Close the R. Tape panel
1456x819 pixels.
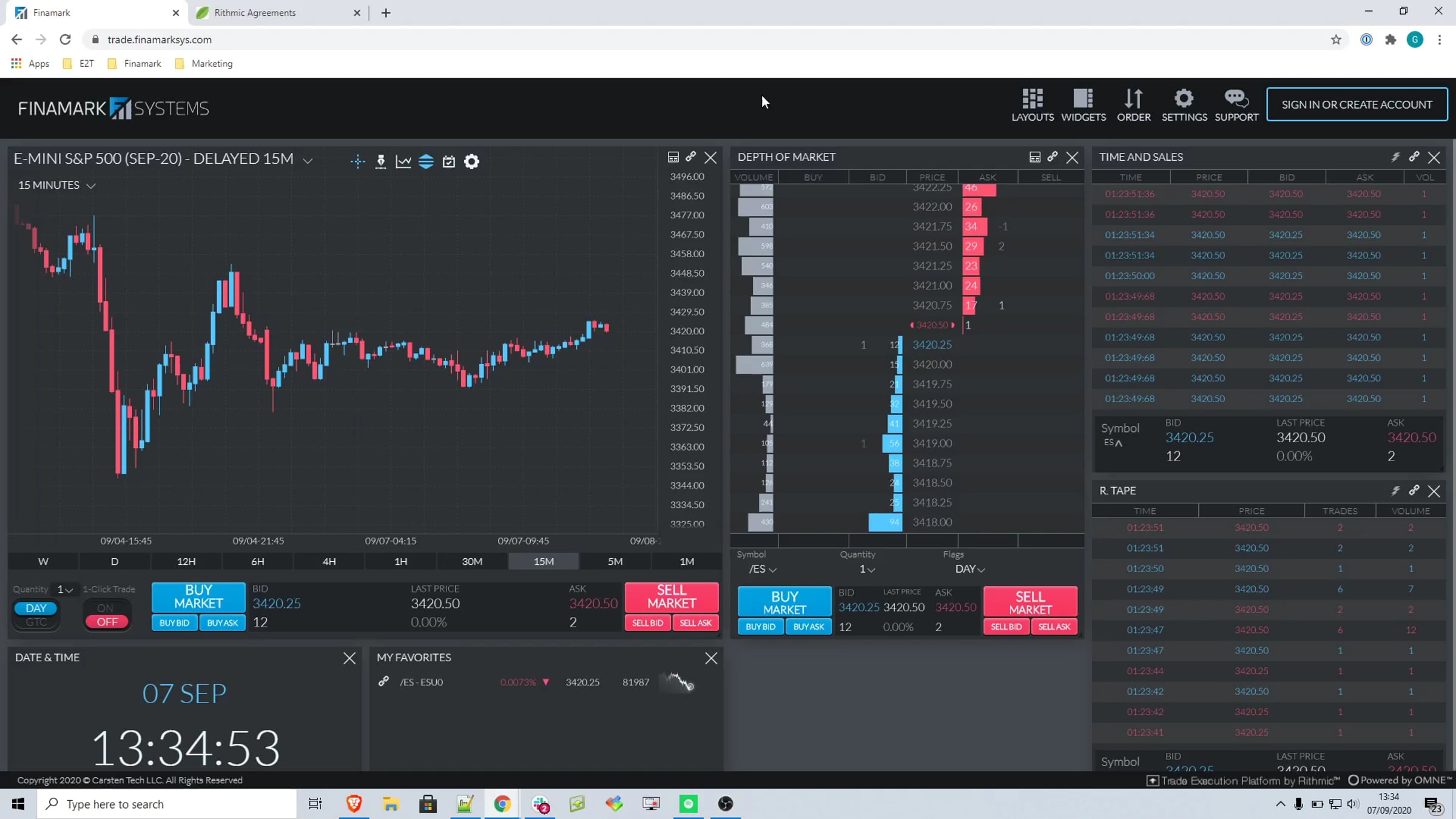coord(1434,491)
